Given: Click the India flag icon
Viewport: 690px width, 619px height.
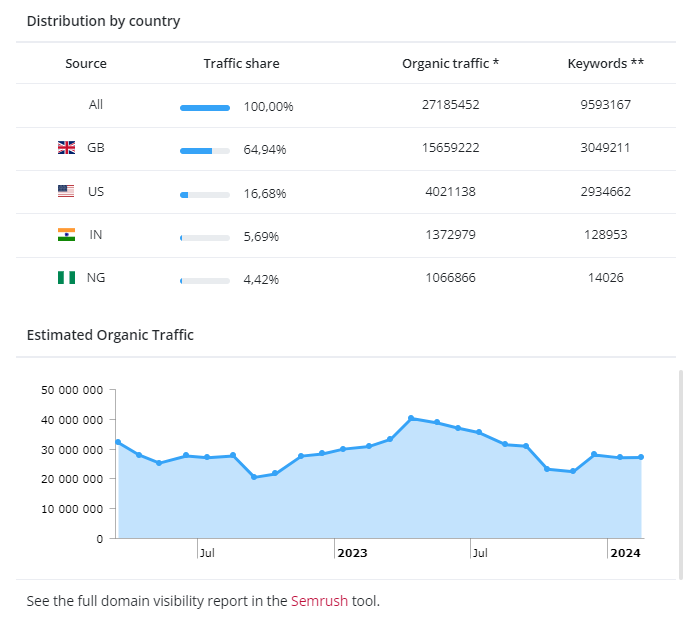Looking at the screenshot, I should pyautogui.click(x=66, y=234).
